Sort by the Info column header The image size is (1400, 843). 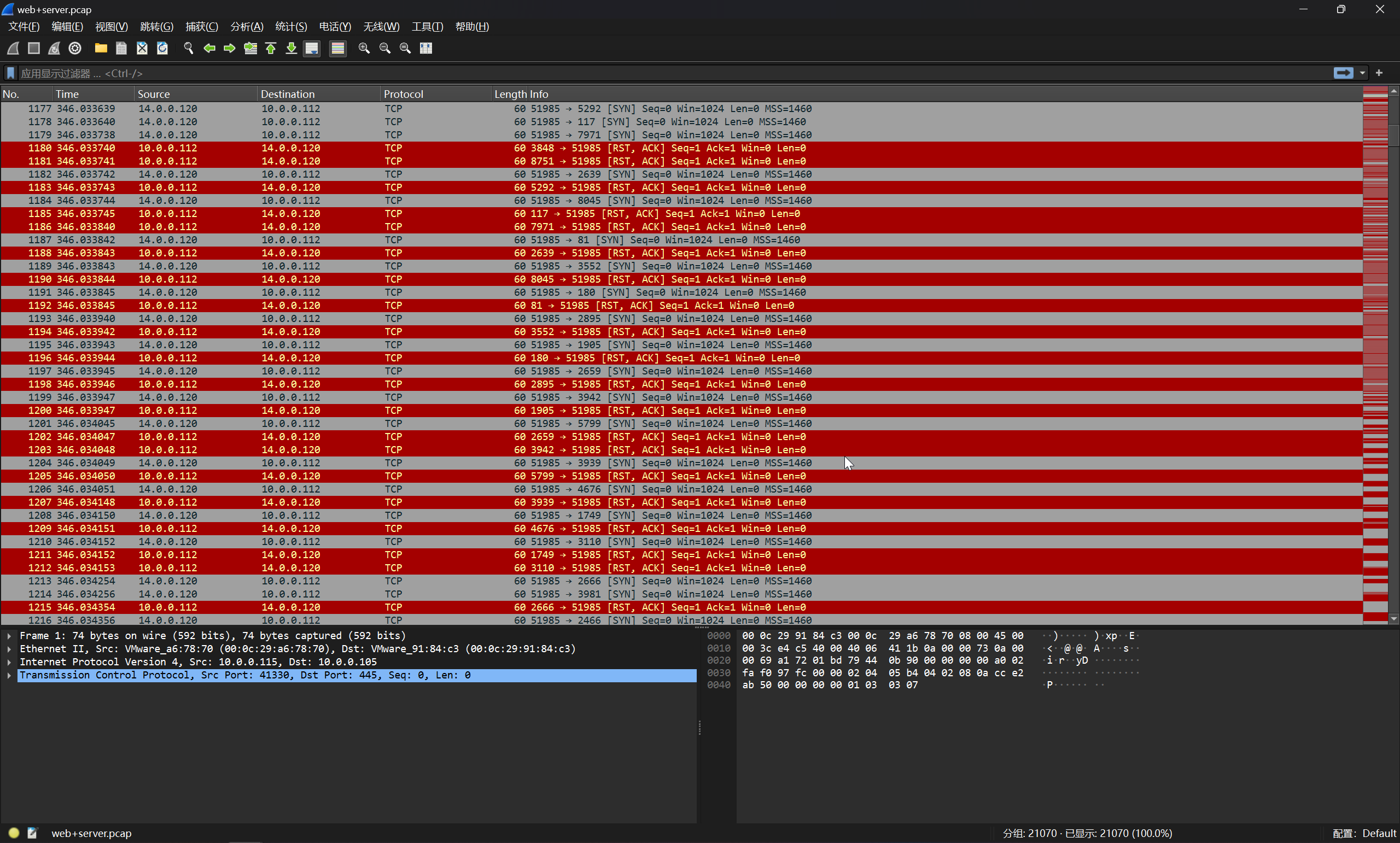click(x=946, y=94)
